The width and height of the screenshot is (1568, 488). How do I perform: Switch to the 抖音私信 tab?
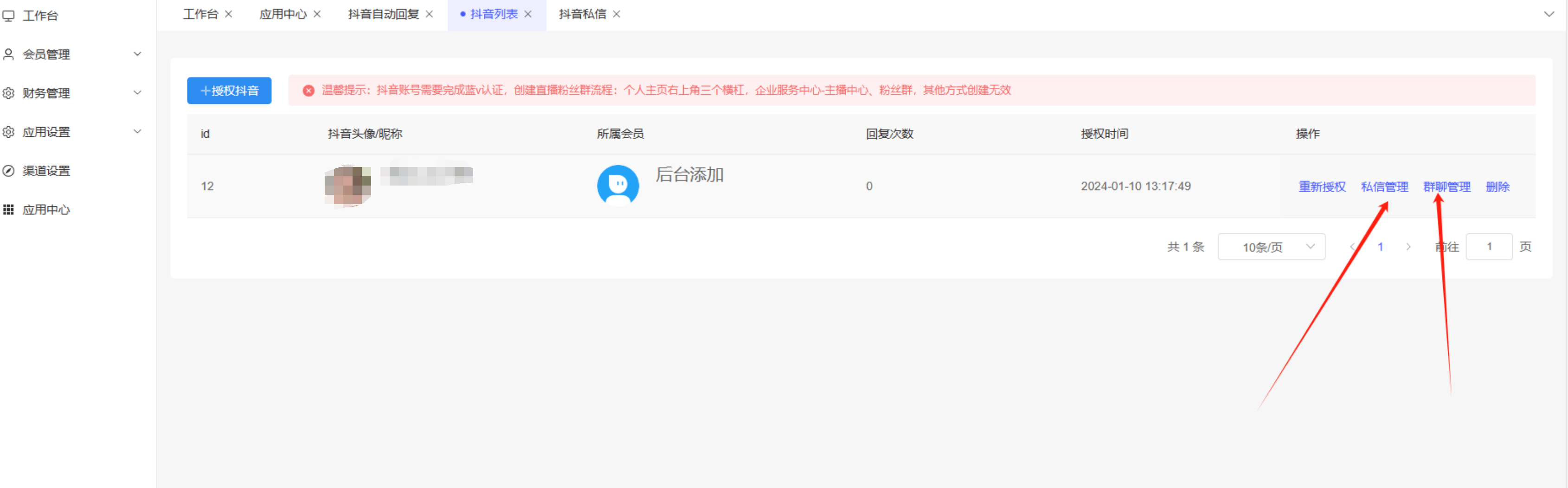(583, 14)
